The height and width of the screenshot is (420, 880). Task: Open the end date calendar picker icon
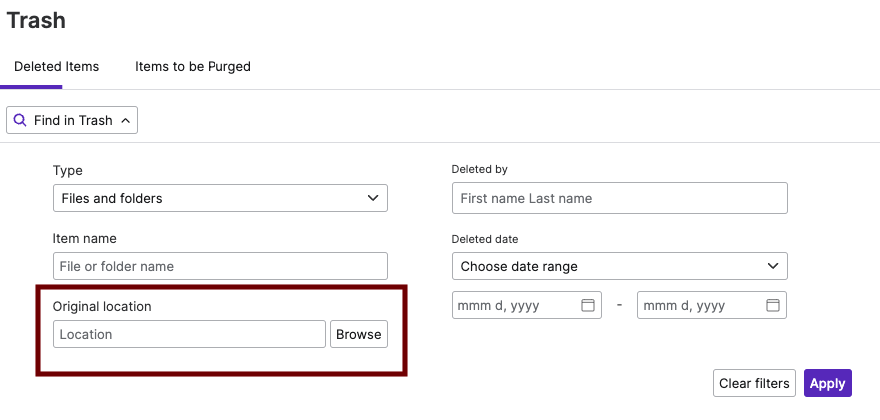pyautogui.click(x=773, y=305)
